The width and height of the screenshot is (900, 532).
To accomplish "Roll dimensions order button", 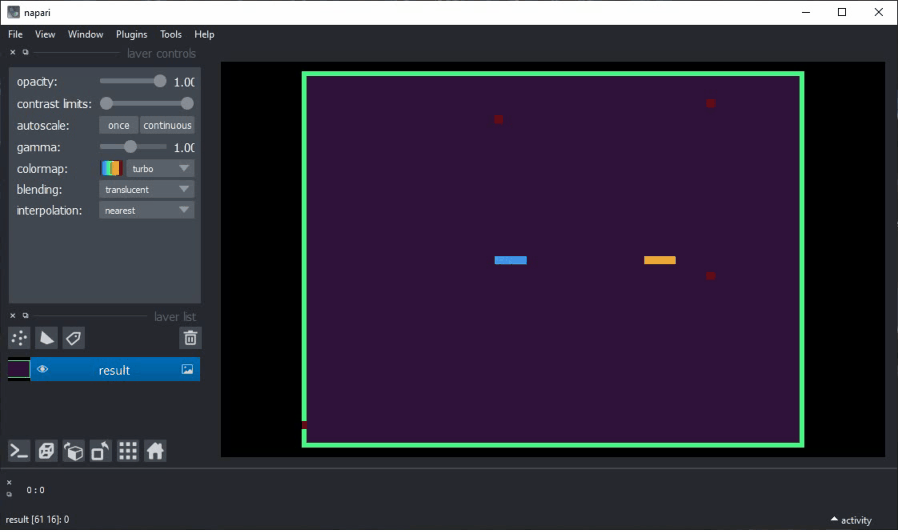I will point(73,451).
